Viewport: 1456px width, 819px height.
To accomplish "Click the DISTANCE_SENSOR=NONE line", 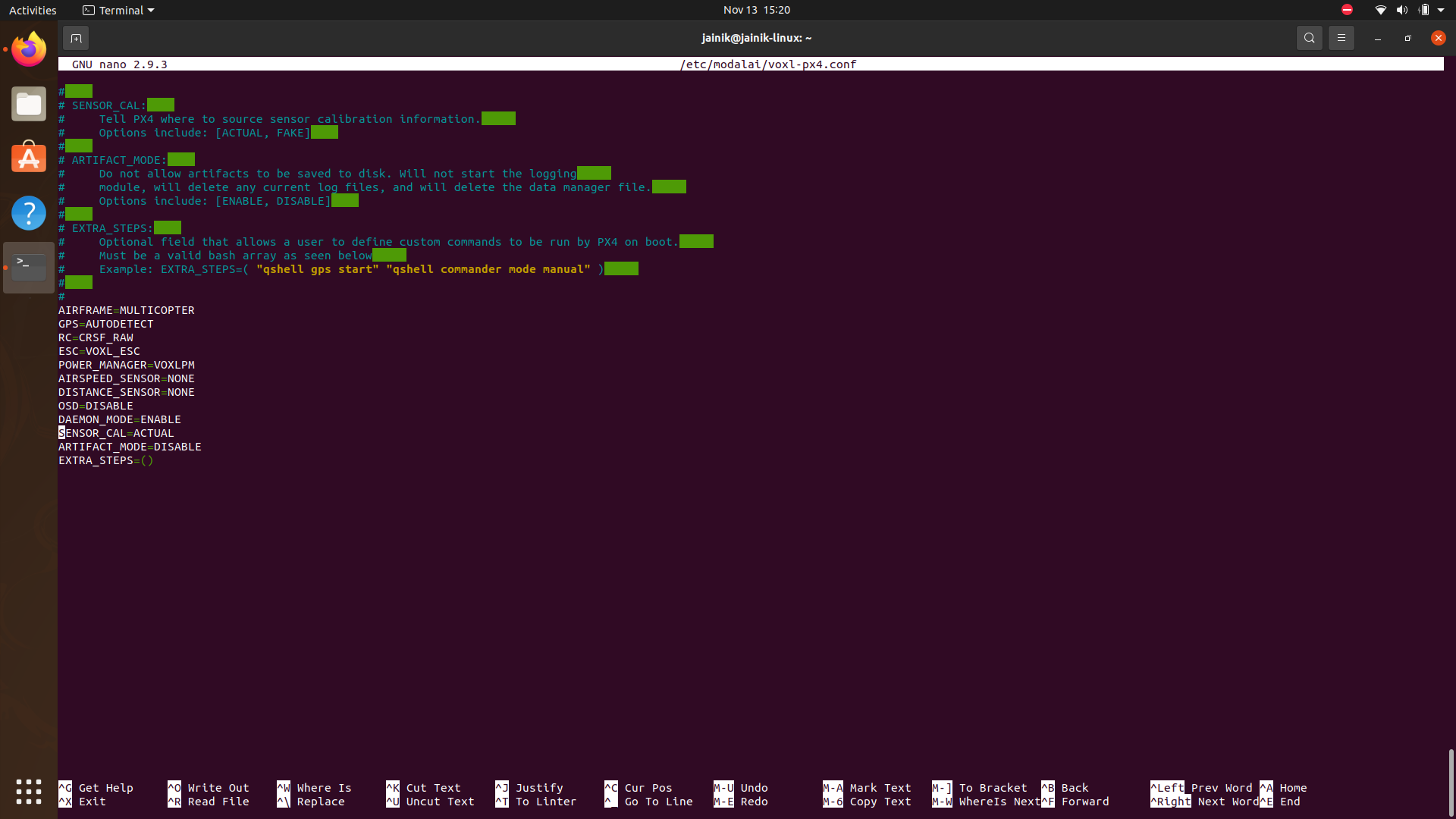I will point(127,392).
